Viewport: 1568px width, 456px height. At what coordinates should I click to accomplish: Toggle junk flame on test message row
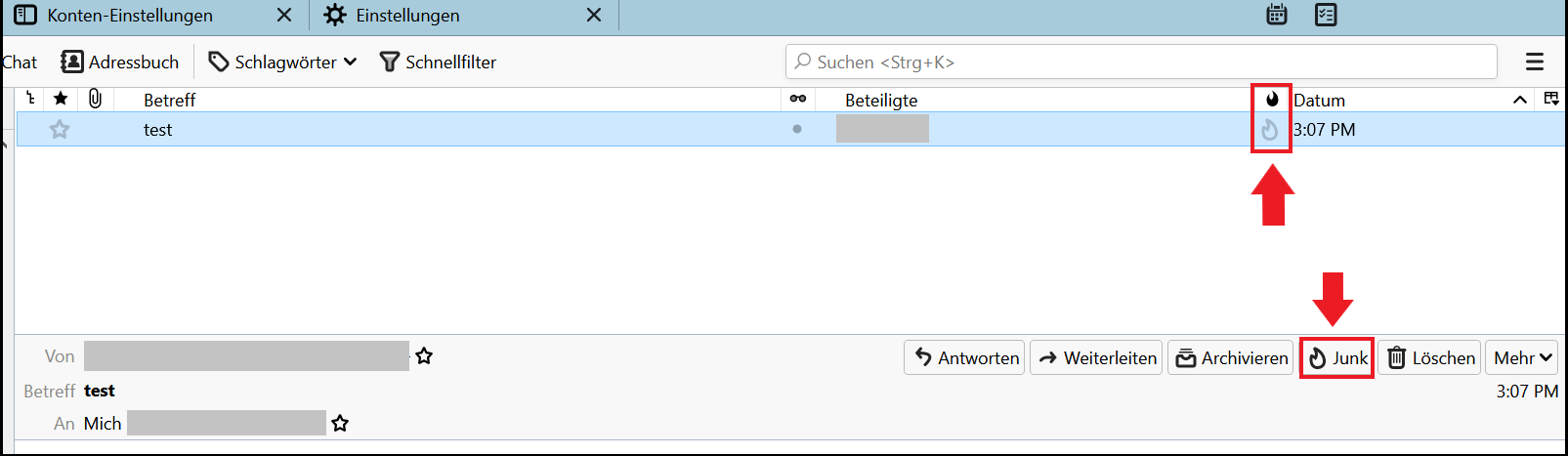pyautogui.click(x=1269, y=130)
